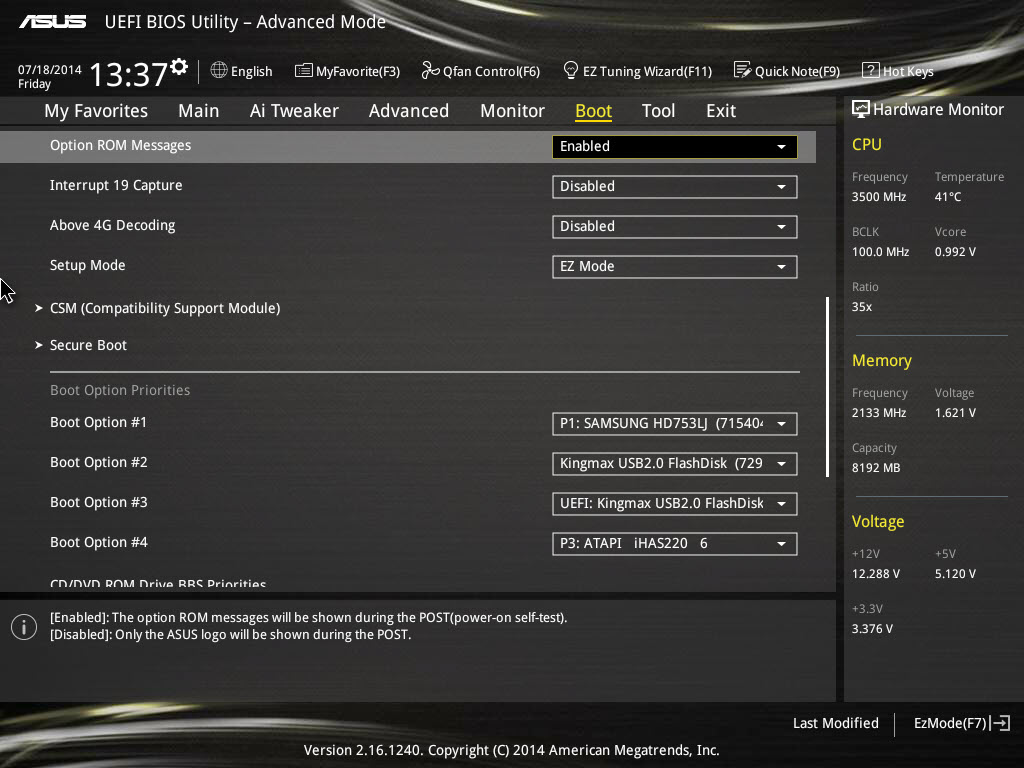Click the CPU temperature 41°C value
Viewport: 1024px width, 768px height.
click(x=948, y=197)
